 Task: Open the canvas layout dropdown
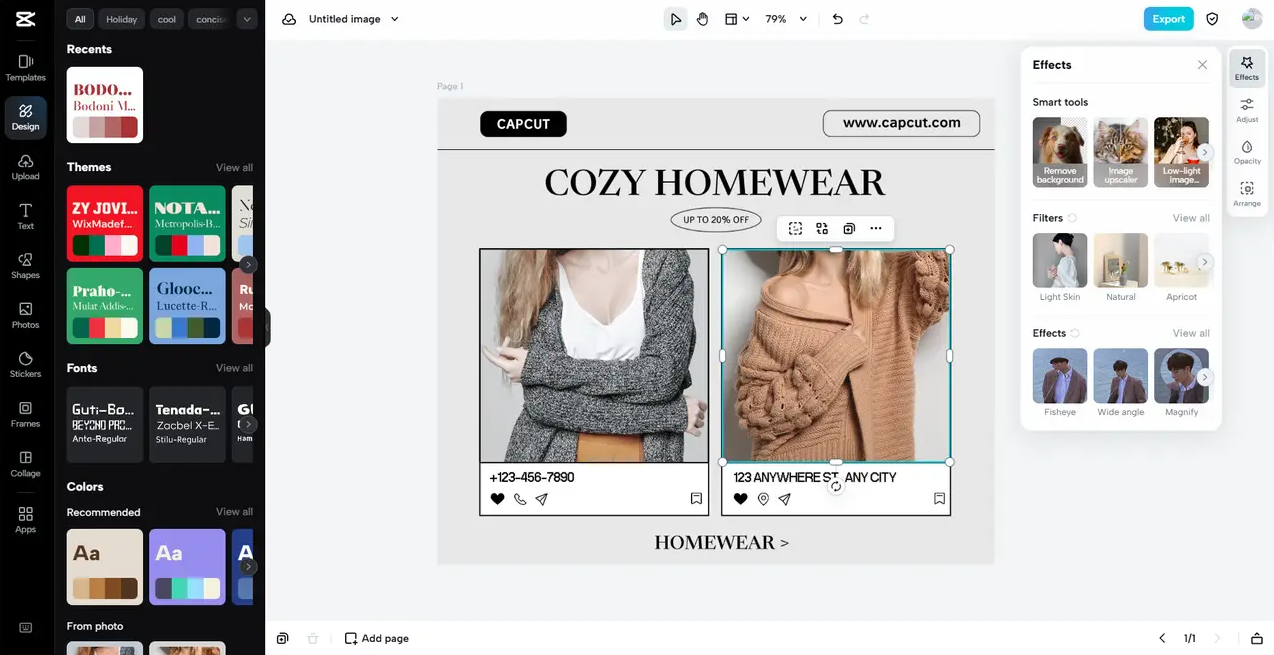point(737,19)
